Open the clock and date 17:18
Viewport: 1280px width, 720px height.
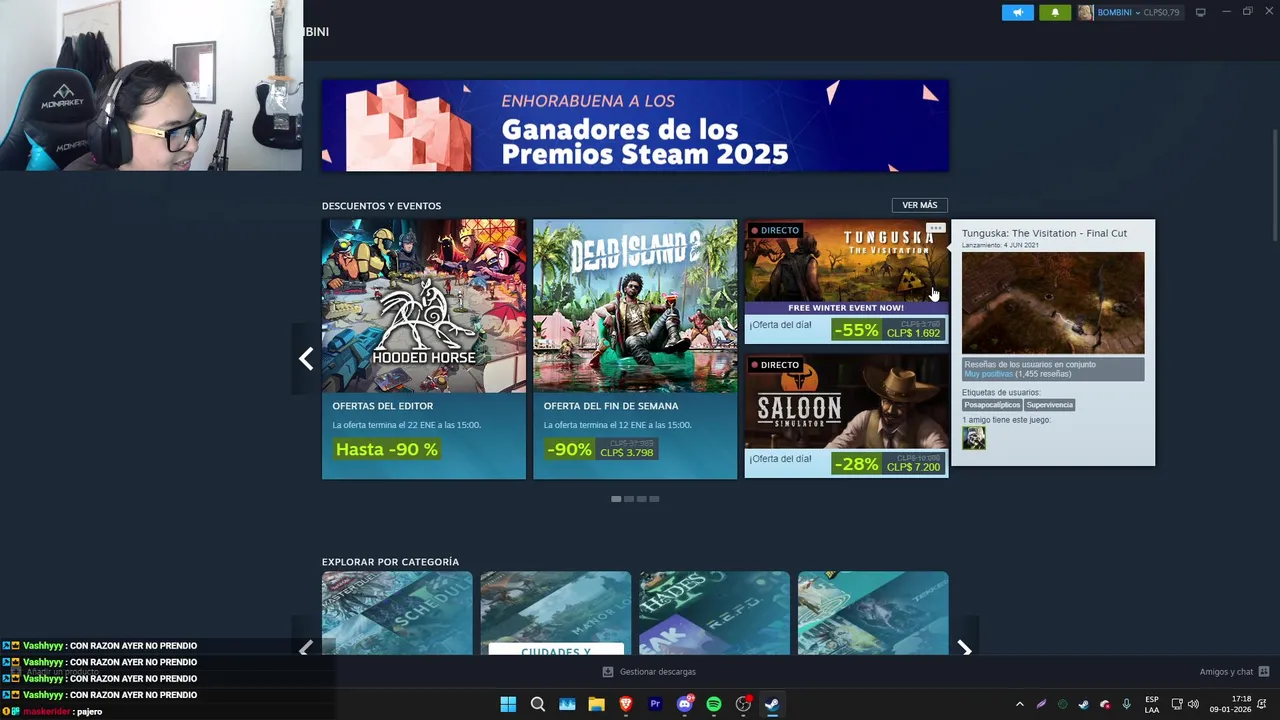[1230, 704]
